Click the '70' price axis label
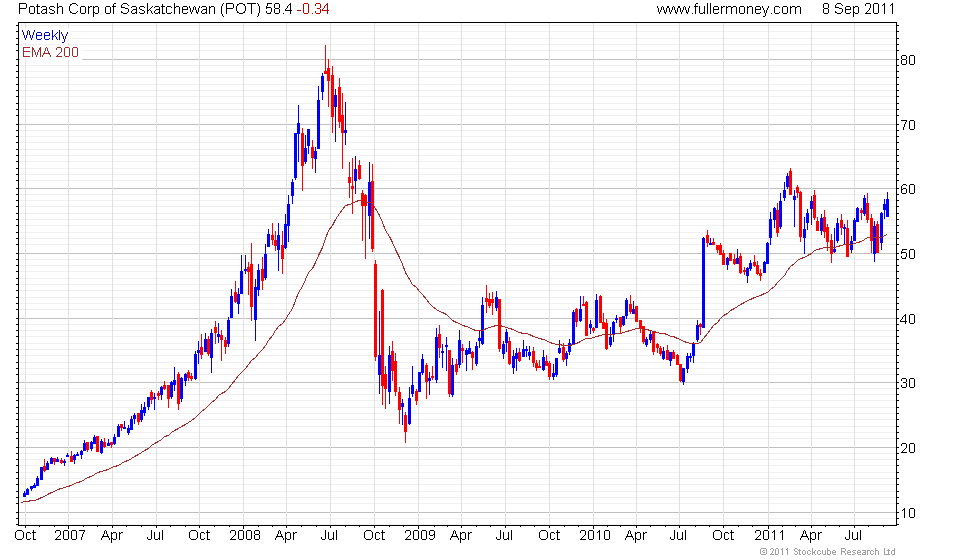 pyautogui.click(x=908, y=126)
